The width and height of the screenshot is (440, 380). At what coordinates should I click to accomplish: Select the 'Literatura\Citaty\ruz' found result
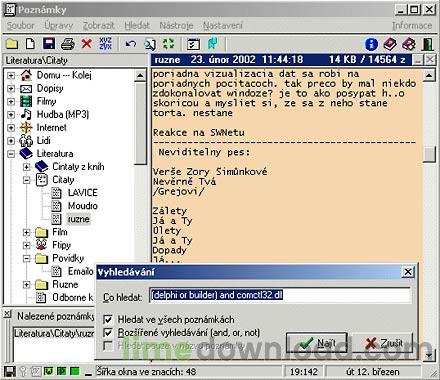[x=54, y=333]
